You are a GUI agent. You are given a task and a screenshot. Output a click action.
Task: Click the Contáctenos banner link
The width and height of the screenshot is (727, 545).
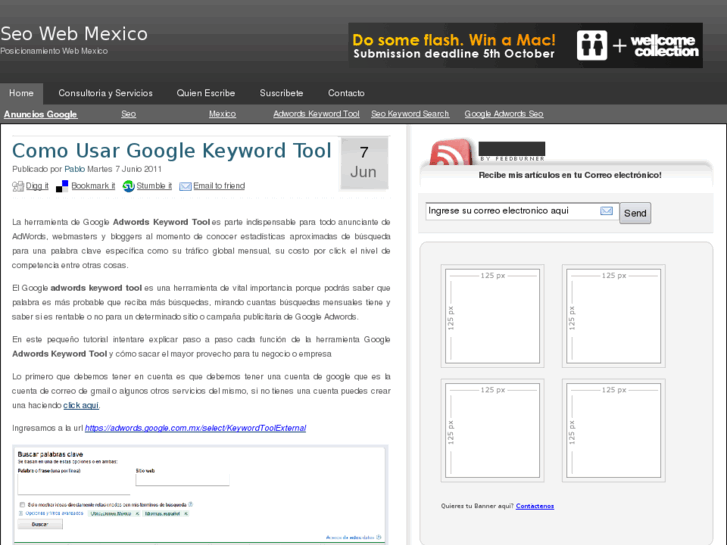(535, 506)
